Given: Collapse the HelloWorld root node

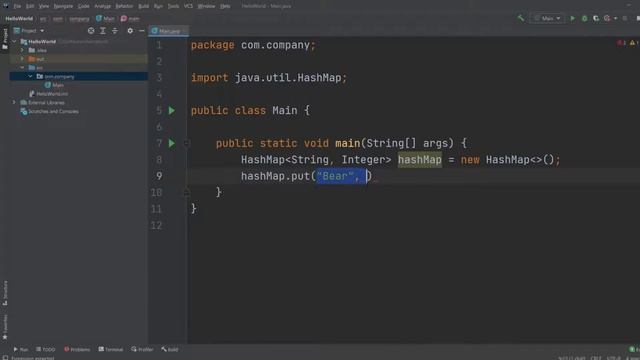Looking at the screenshot, I should click(14, 42).
